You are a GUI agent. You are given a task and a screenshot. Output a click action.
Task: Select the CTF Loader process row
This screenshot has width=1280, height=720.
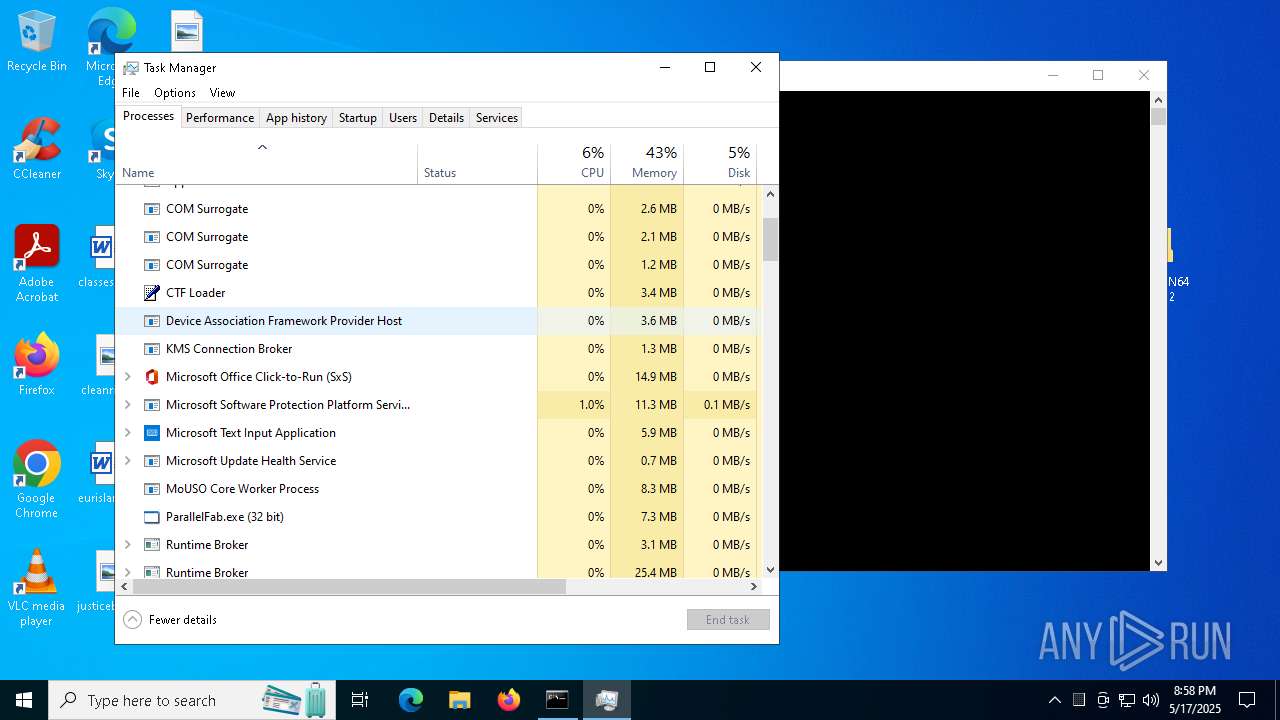438,293
